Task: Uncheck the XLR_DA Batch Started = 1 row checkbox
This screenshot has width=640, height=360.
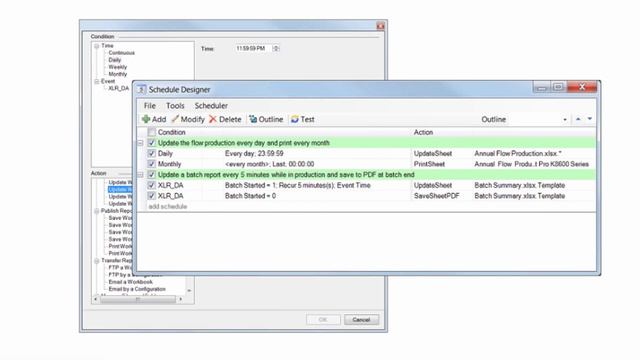Action: coord(151,185)
